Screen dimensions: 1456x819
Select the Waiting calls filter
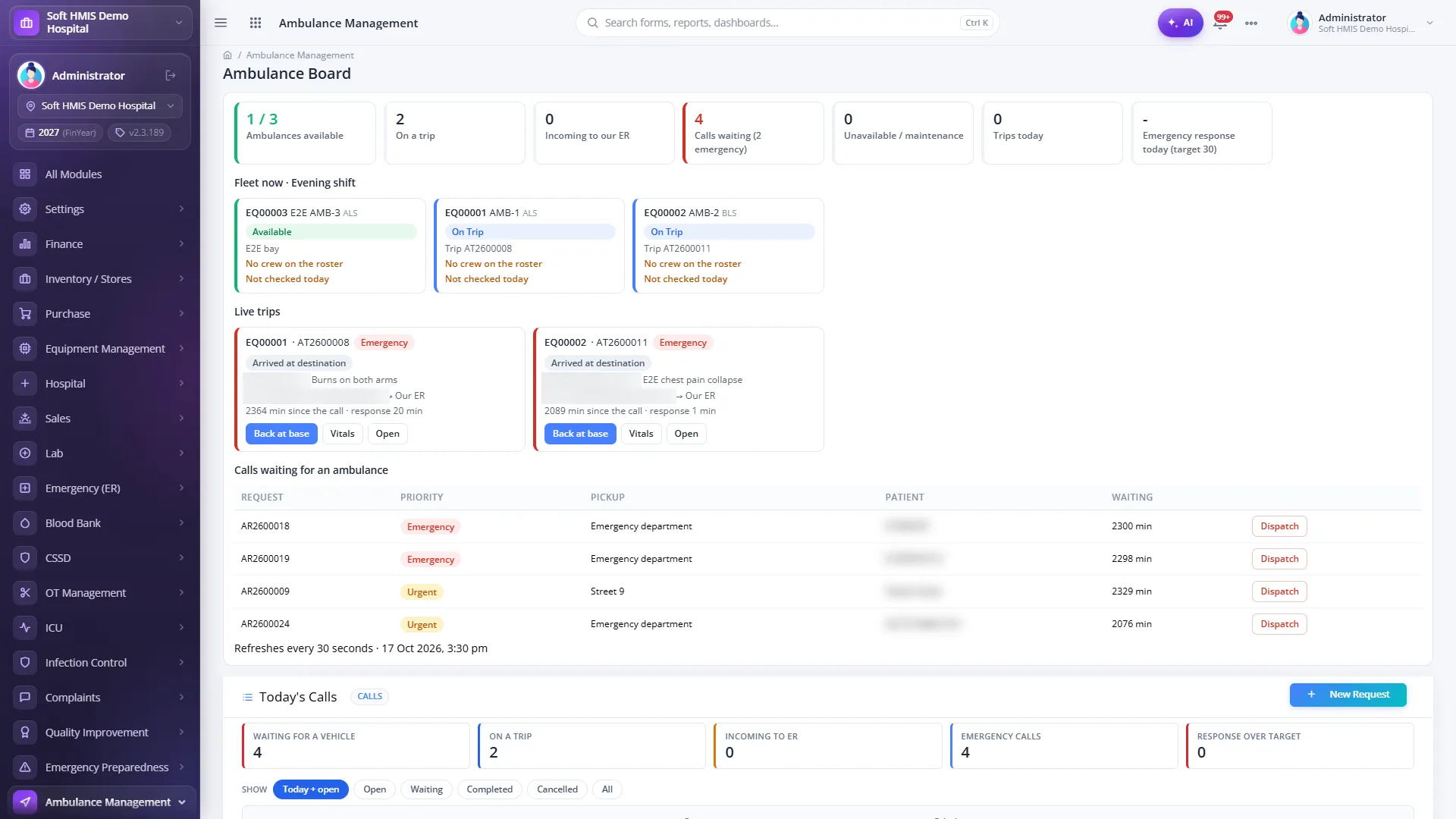click(x=426, y=789)
